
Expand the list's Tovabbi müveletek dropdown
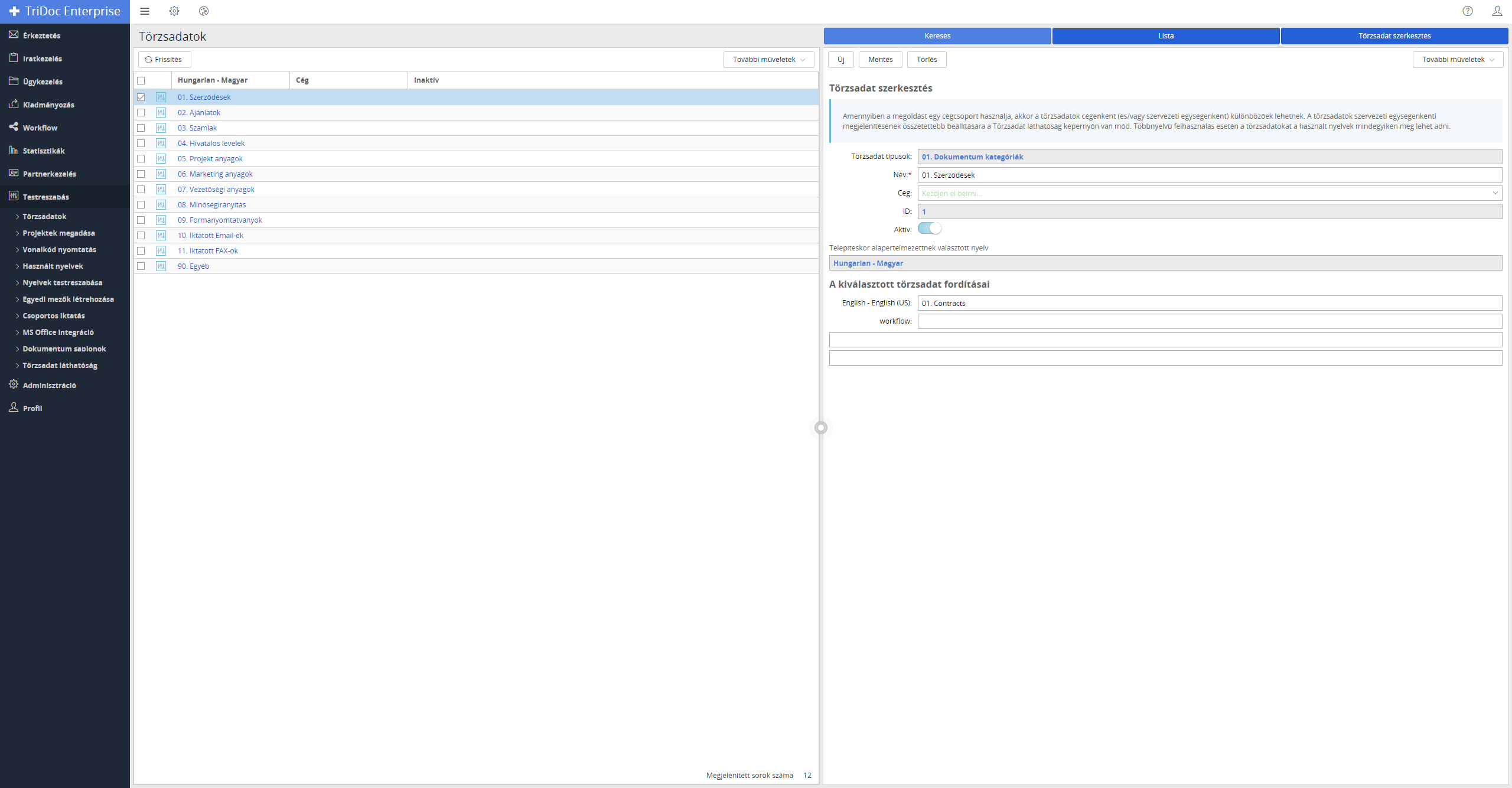tap(768, 60)
